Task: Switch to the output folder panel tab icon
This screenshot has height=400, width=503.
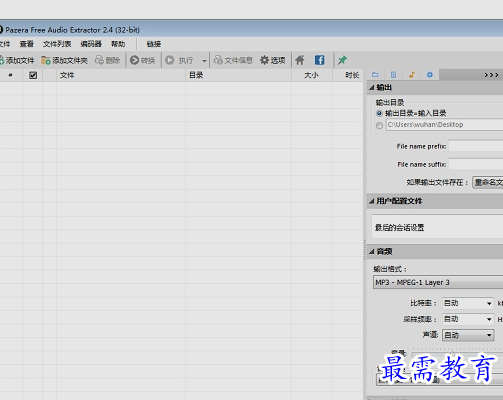Action: coord(375,75)
